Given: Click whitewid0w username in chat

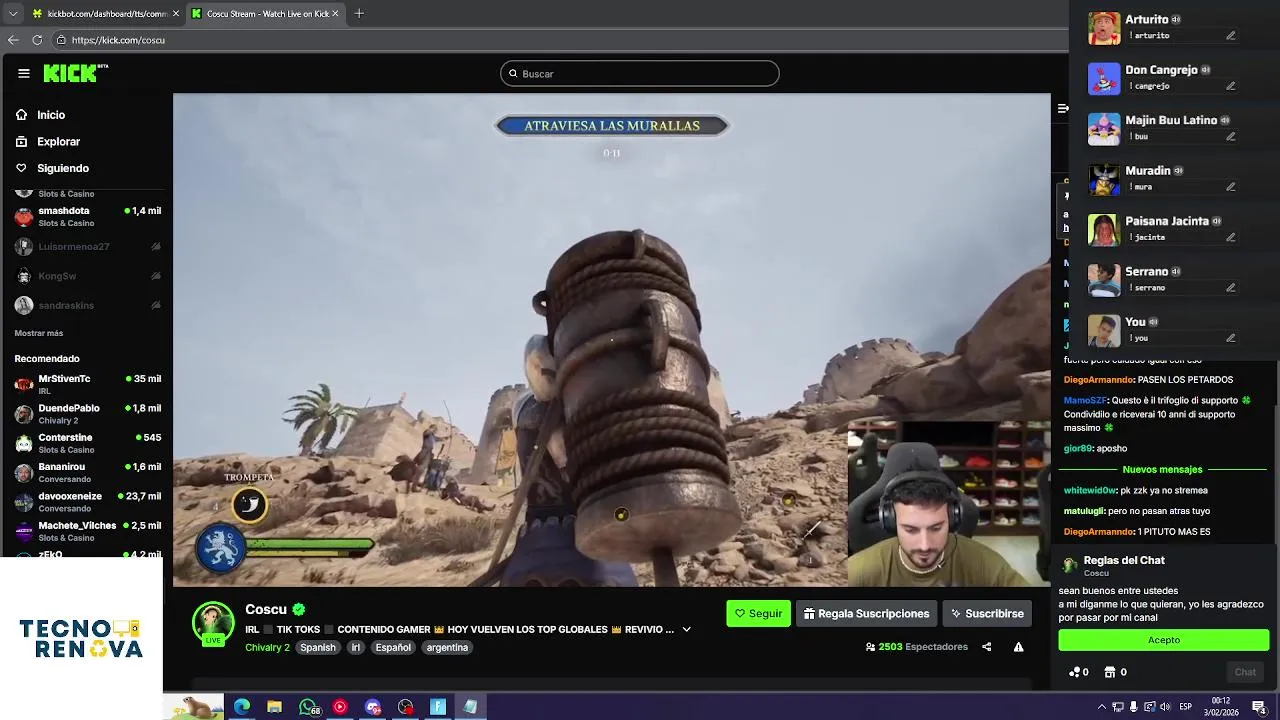Looking at the screenshot, I should 1090,491.
